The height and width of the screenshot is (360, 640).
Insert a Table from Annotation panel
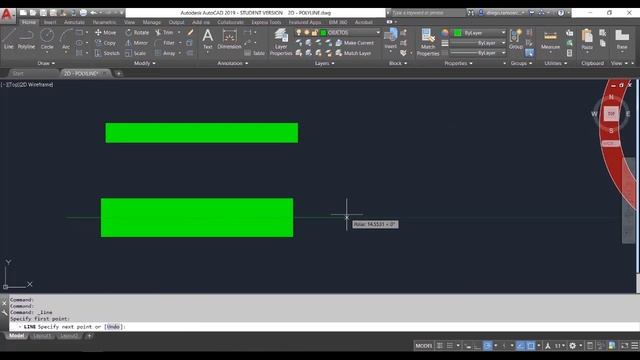255,53
